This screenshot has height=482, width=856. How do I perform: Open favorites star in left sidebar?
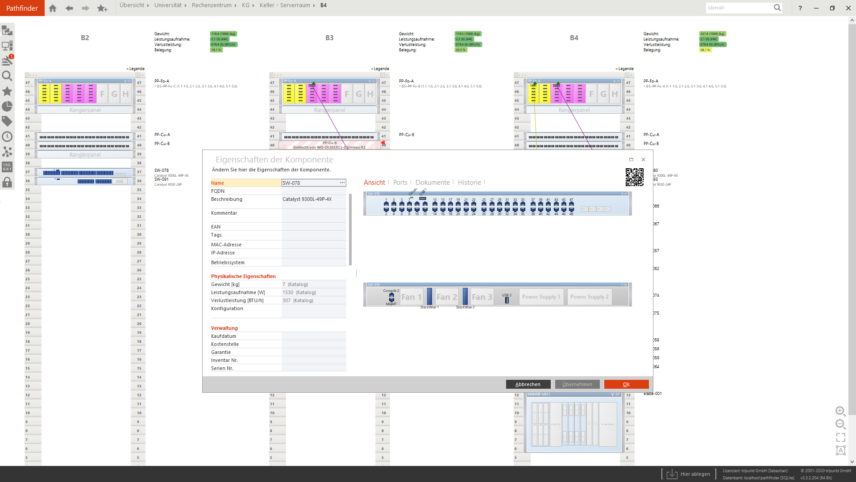[x=7, y=91]
